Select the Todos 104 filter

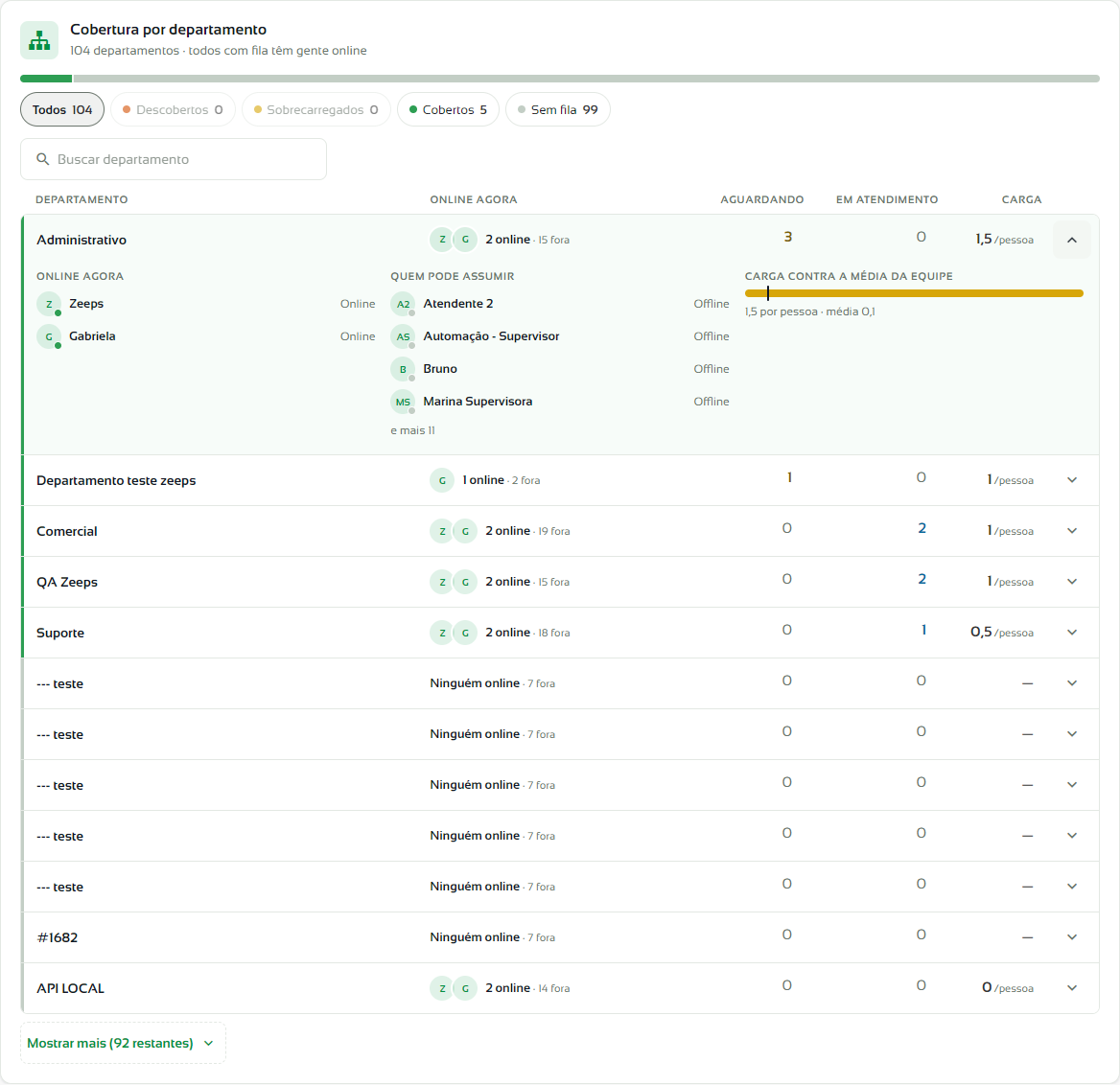point(62,110)
